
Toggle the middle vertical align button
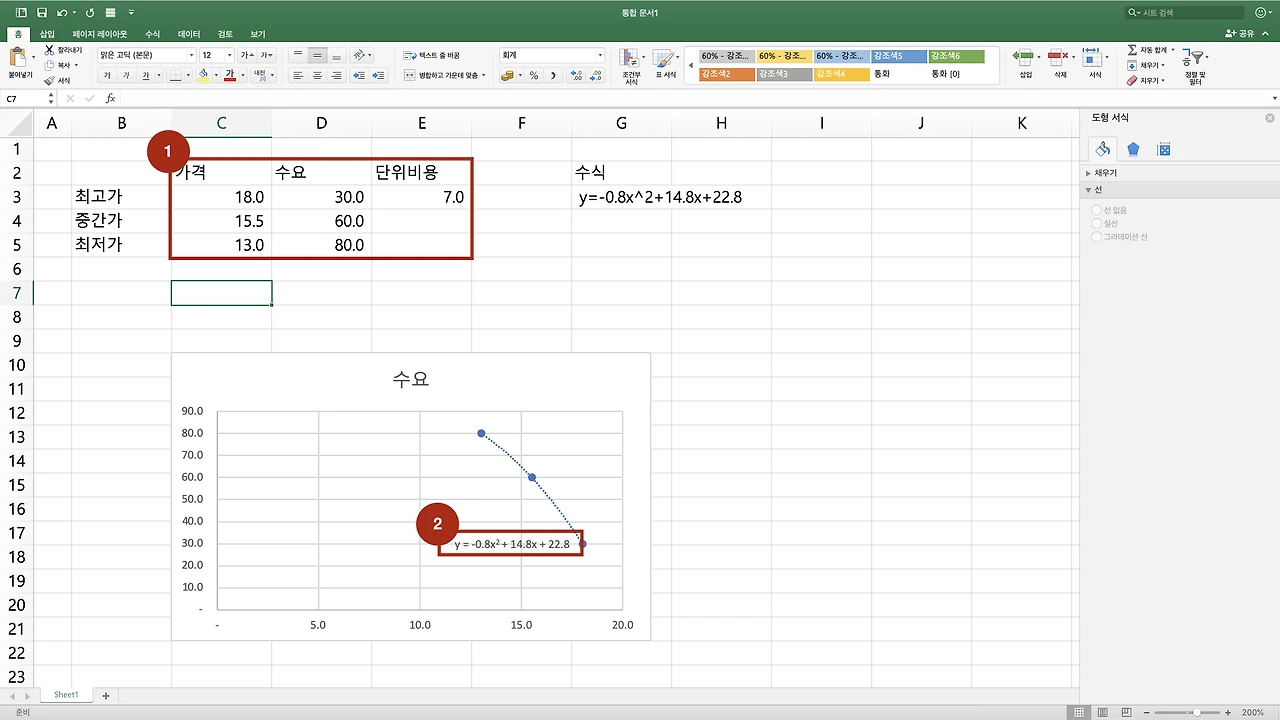317,55
